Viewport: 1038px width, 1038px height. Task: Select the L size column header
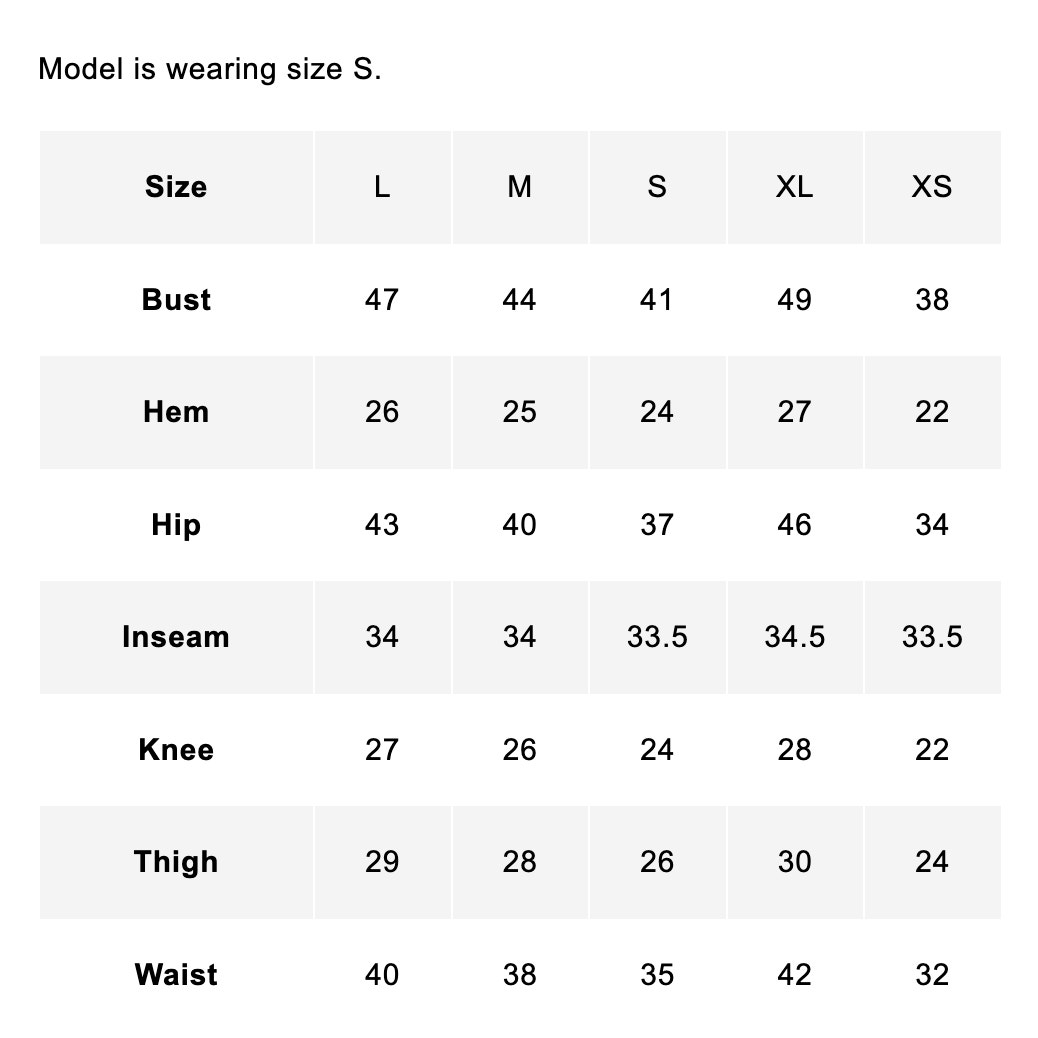(383, 187)
